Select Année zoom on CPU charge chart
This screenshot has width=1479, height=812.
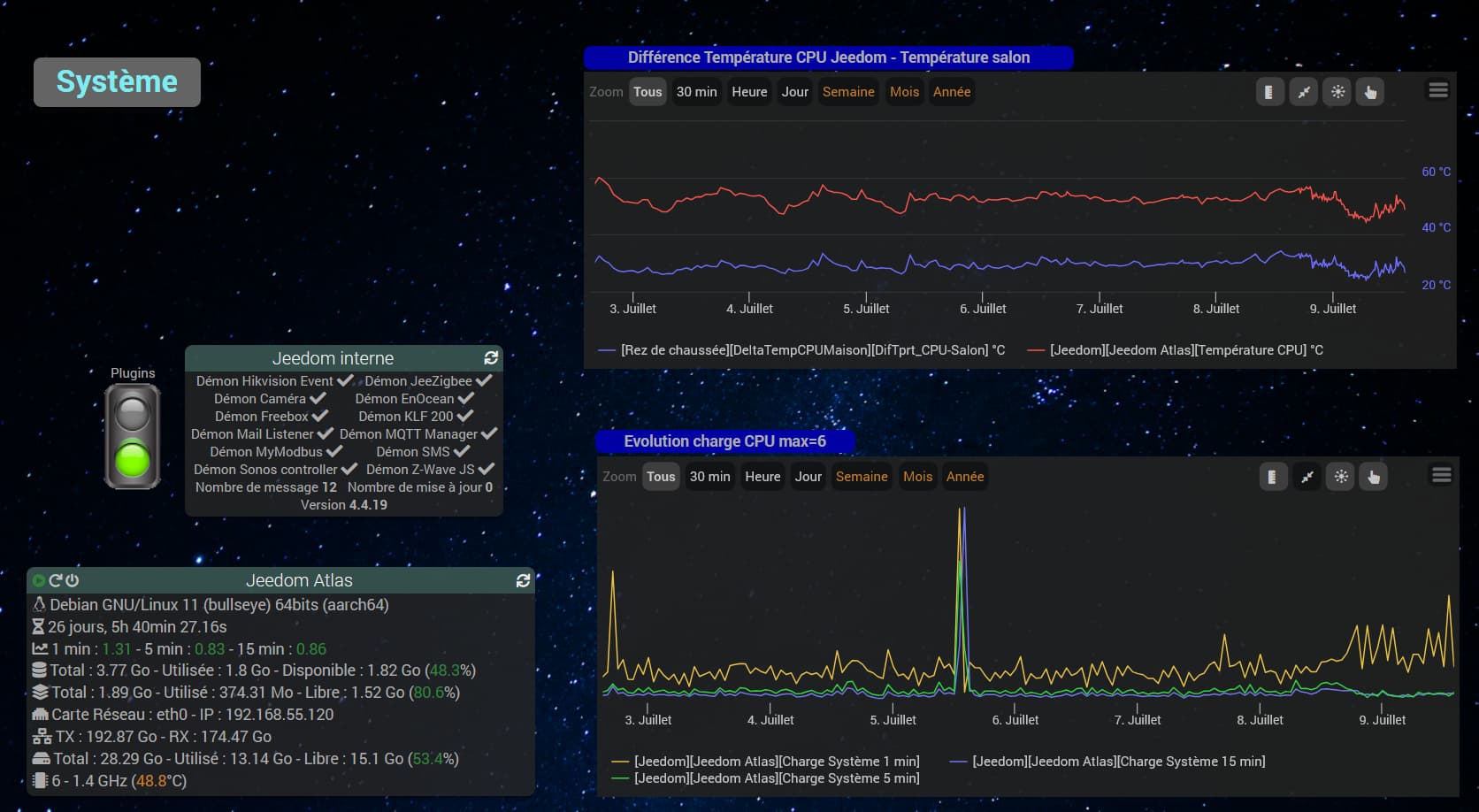965,477
